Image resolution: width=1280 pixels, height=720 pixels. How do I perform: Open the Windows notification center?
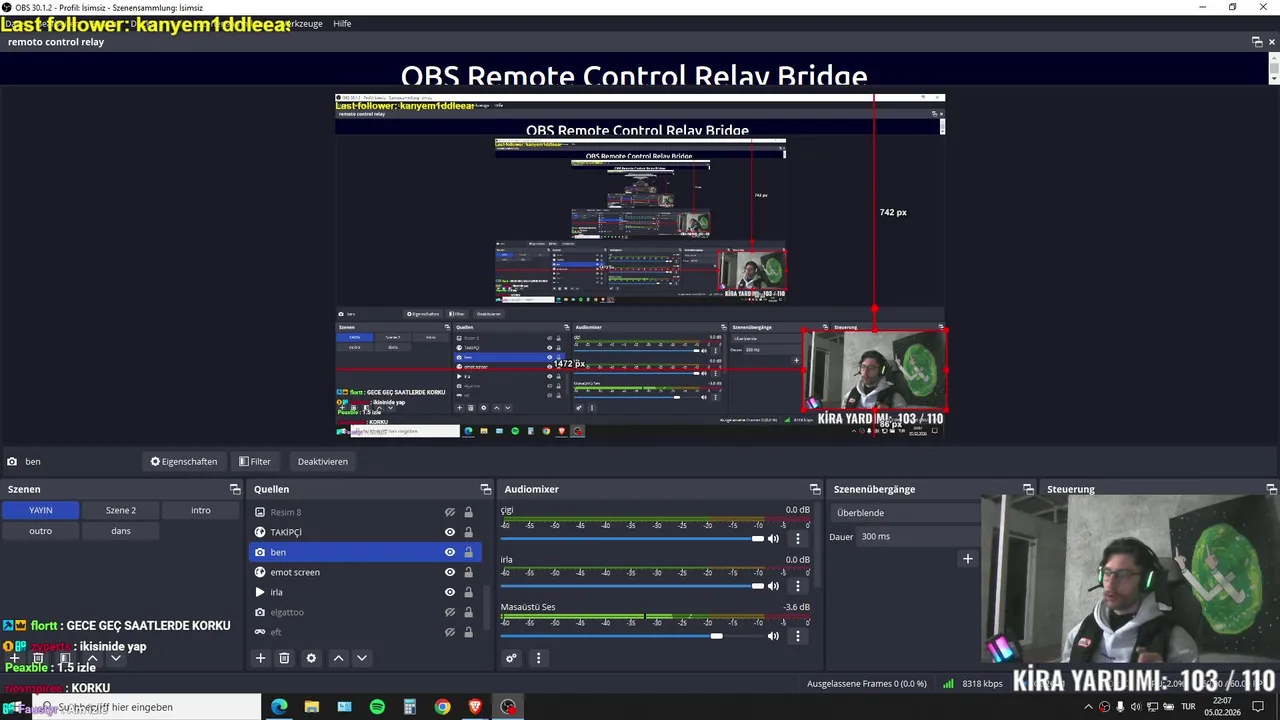coord(1258,707)
